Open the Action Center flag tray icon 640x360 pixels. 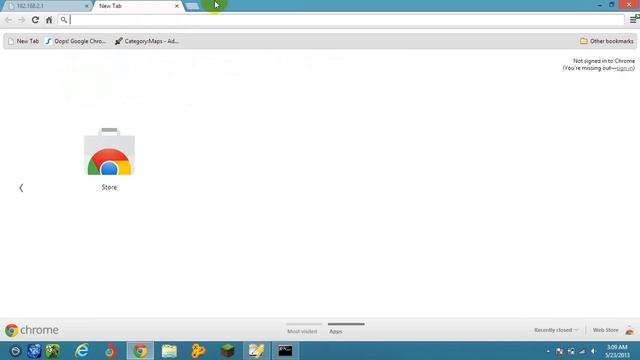point(560,351)
